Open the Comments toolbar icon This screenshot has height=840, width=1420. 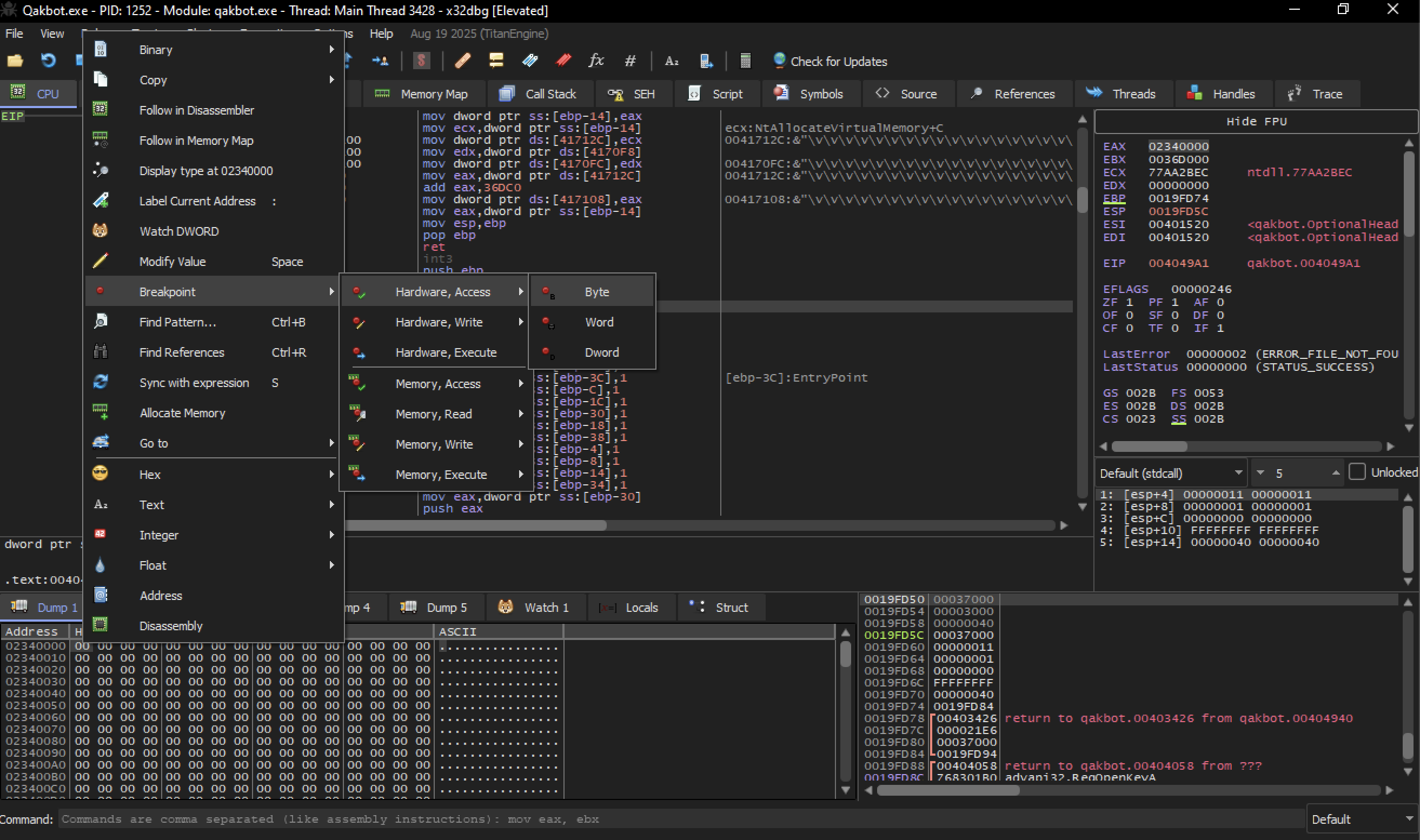click(x=496, y=61)
